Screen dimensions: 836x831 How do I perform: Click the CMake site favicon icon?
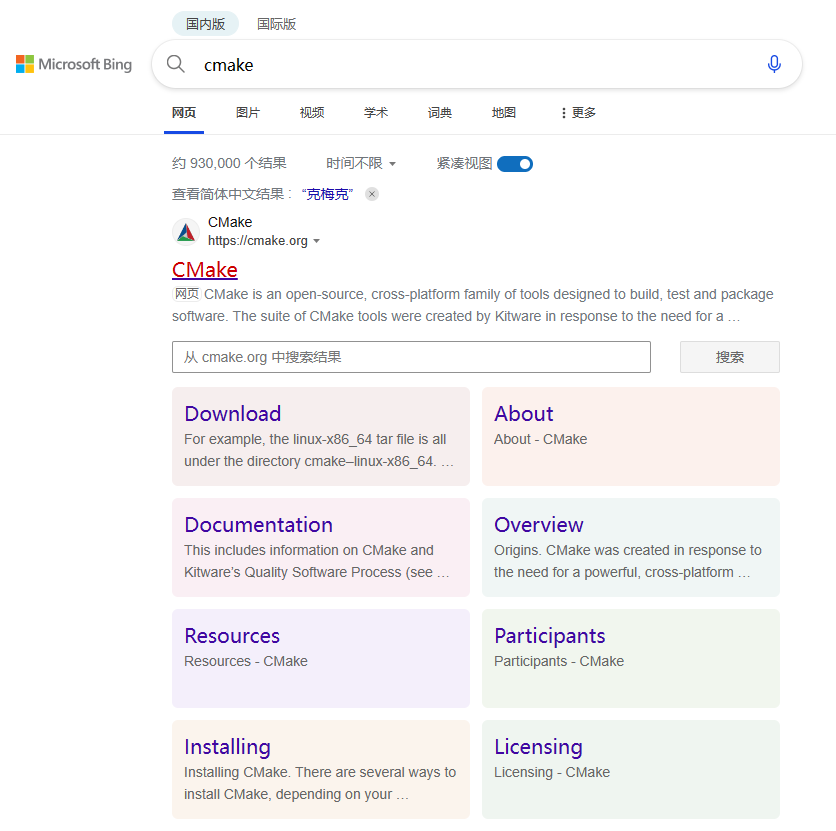tap(186, 231)
